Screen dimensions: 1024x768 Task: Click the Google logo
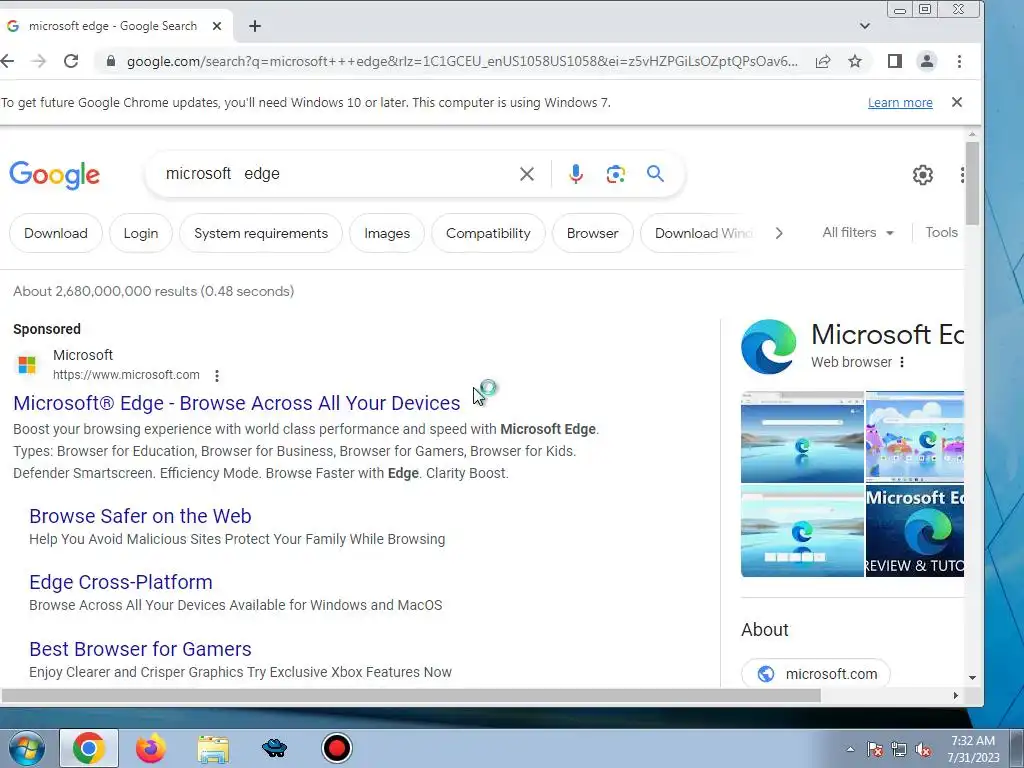click(55, 174)
